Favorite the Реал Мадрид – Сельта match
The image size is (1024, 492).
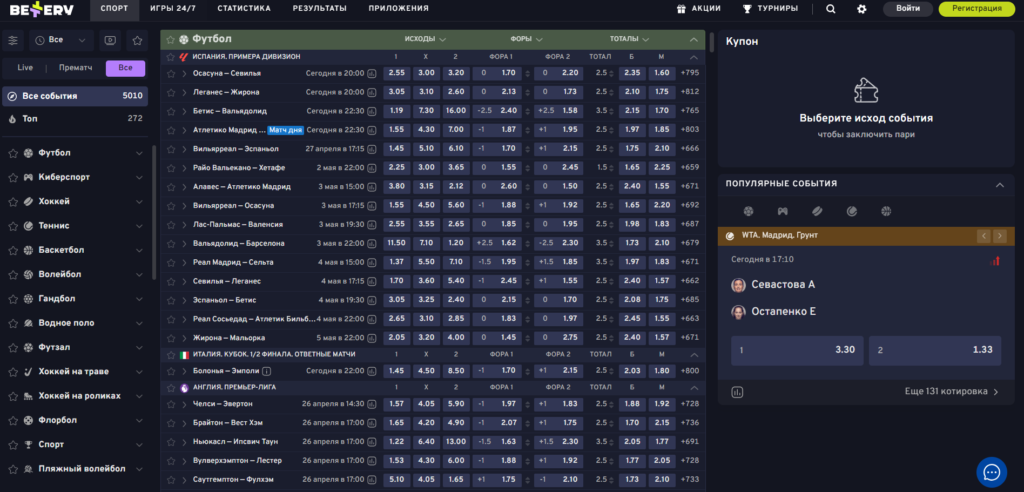click(x=171, y=262)
